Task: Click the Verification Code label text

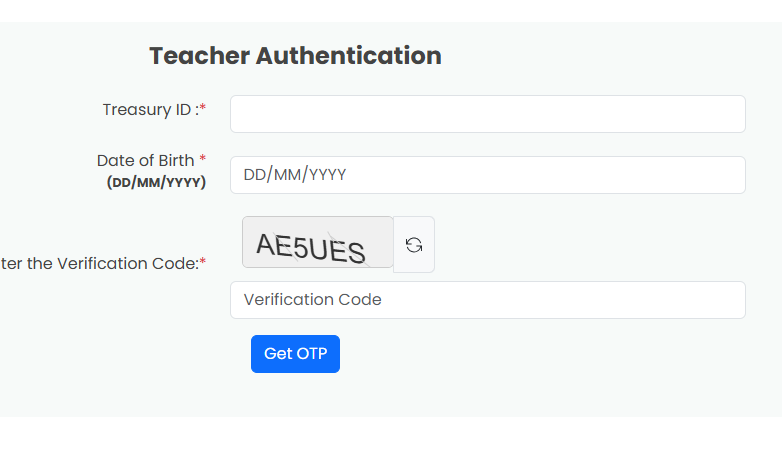Action: 99,263
